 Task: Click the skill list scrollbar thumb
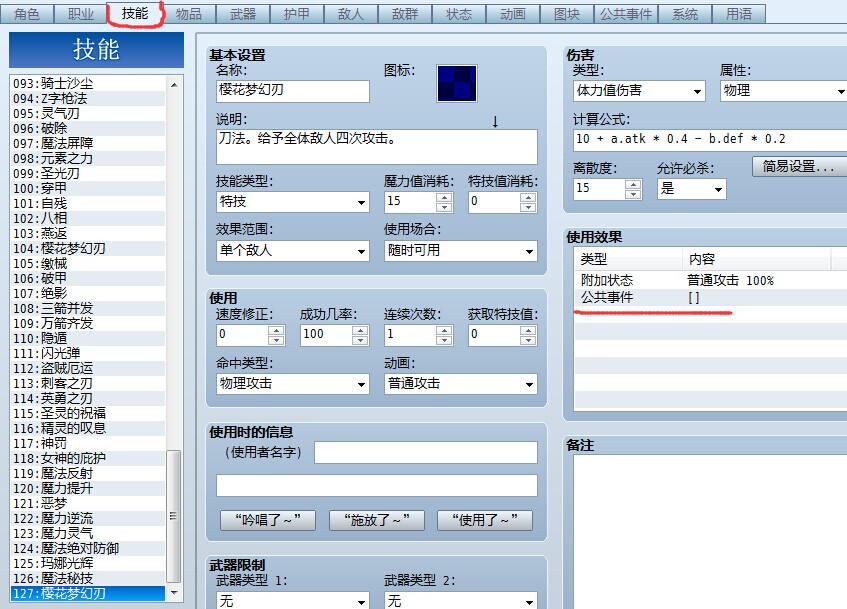point(174,517)
